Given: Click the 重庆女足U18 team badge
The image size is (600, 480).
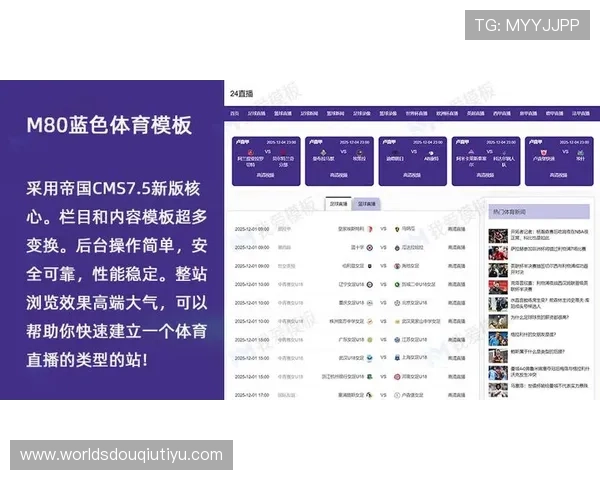Looking at the screenshot, I should point(370,303).
